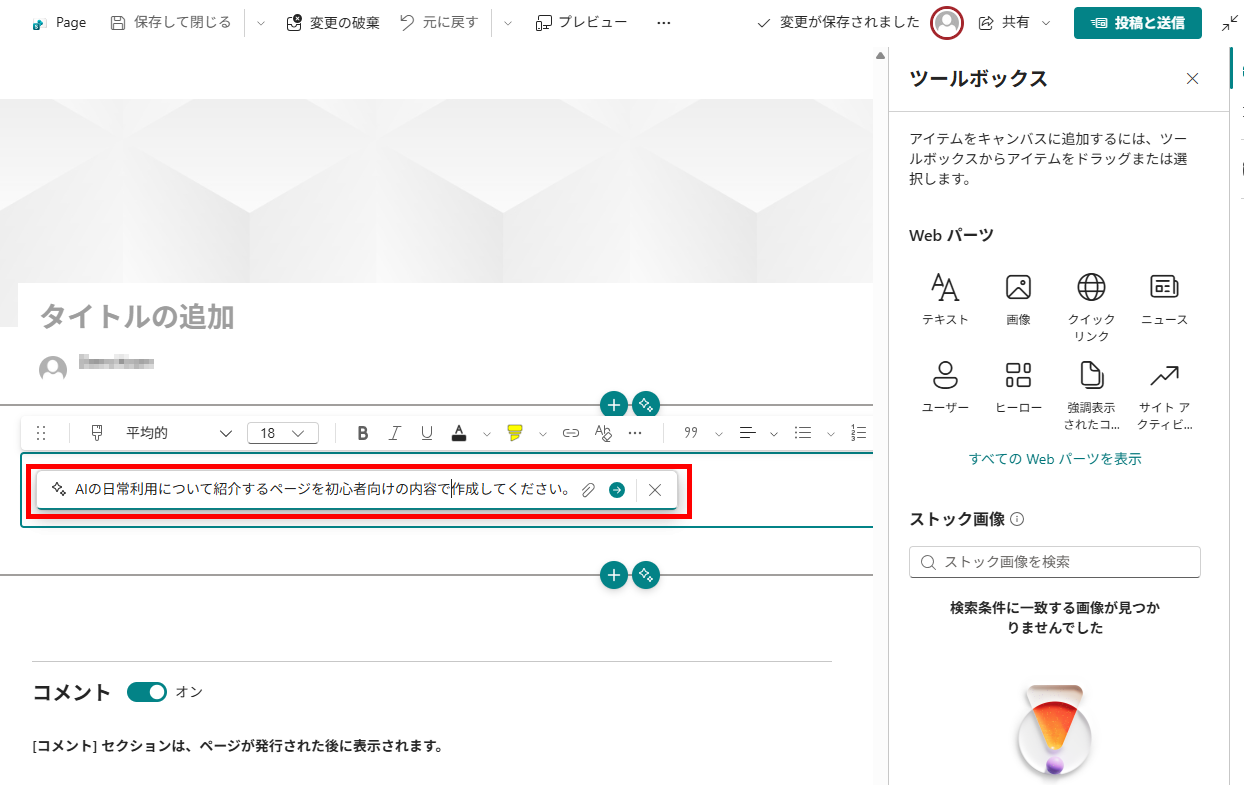Add the Hero web part
The height and width of the screenshot is (785, 1244).
pos(1018,387)
